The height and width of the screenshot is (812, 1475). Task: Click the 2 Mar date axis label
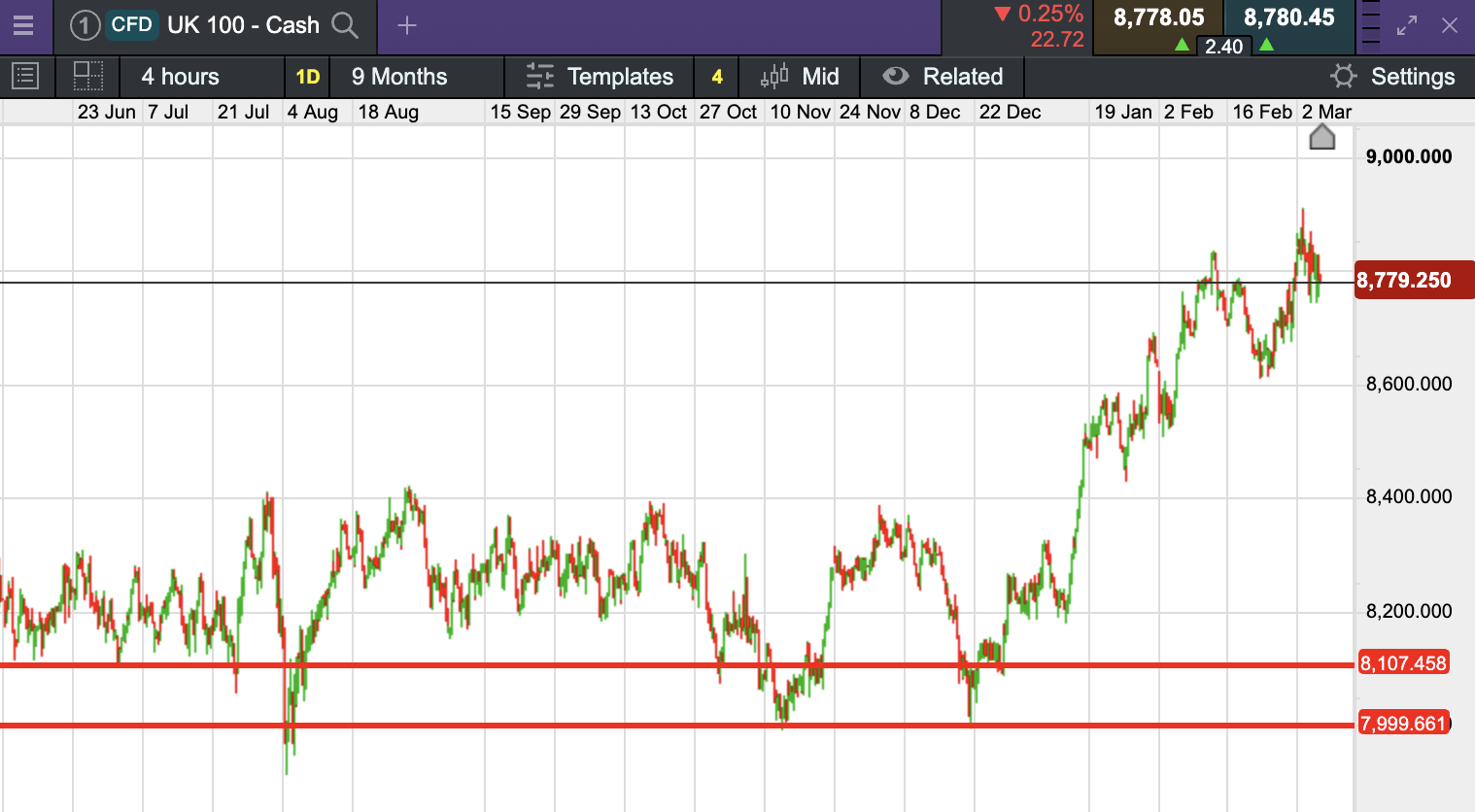1326,112
